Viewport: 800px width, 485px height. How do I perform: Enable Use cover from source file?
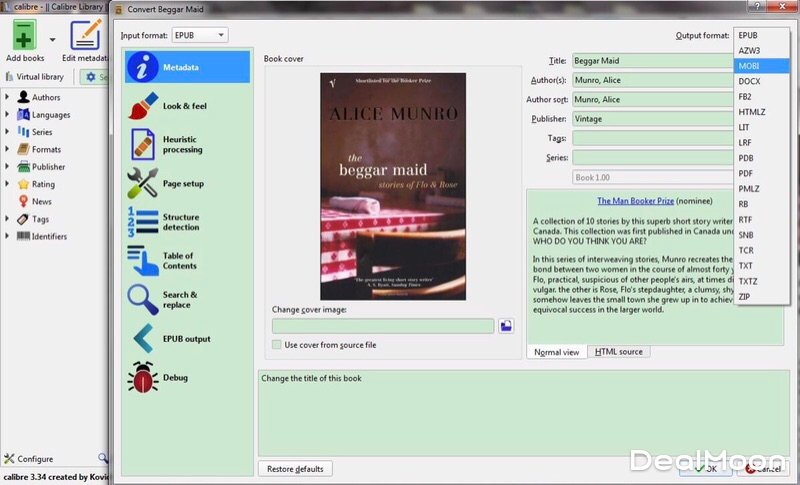click(x=277, y=345)
